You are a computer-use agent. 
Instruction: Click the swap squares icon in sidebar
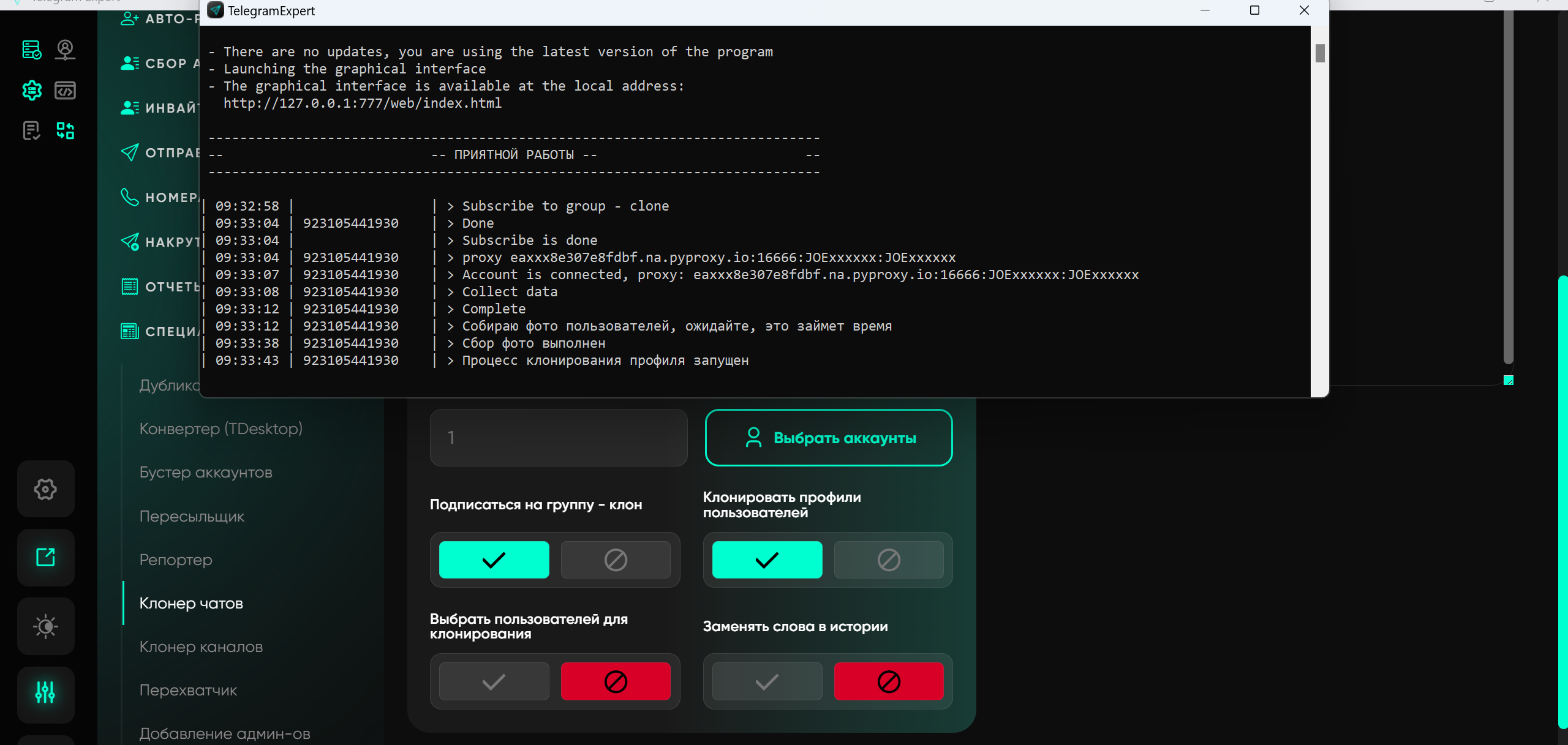tap(65, 130)
